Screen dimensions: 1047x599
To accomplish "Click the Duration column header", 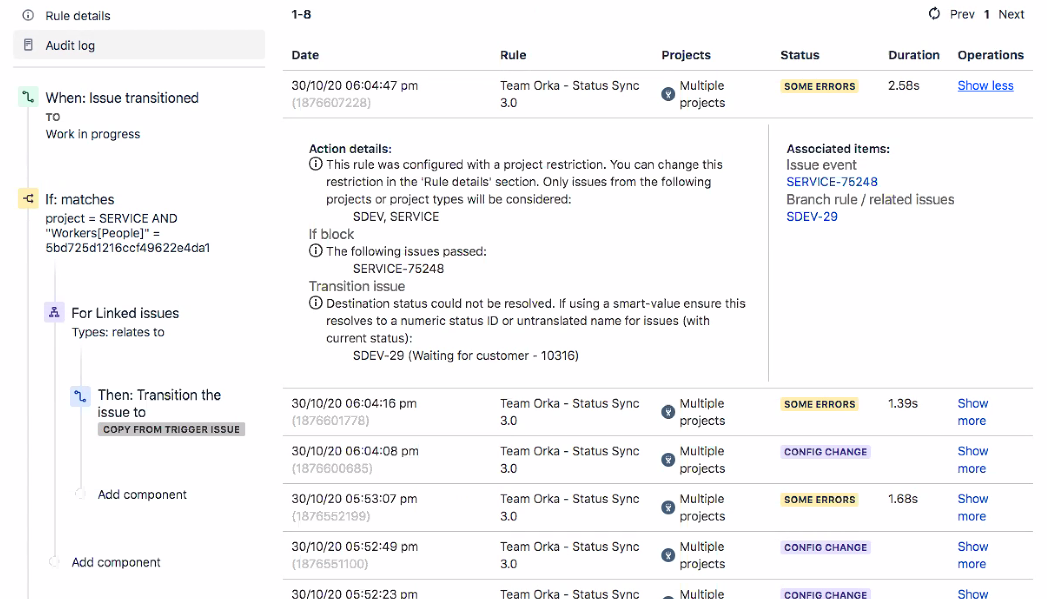I will 913,55.
